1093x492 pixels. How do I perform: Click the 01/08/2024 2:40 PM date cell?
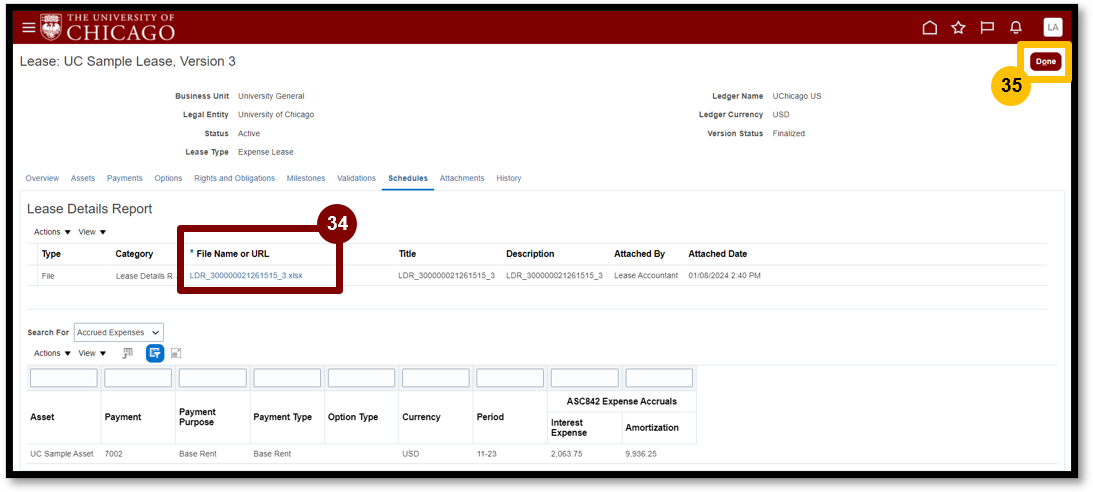pyautogui.click(x=724, y=276)
